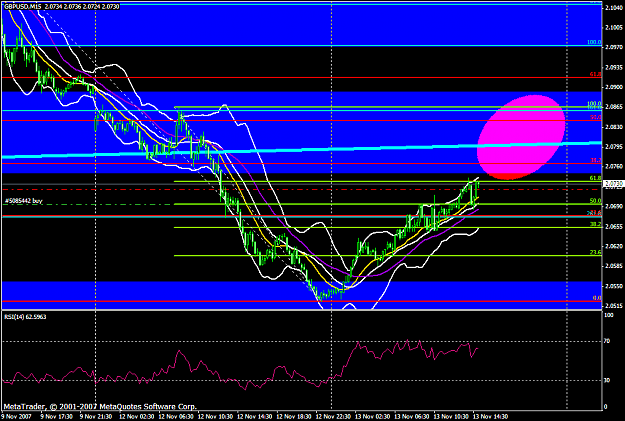Click the 12 Nov 06:30 time label
This screenshot has height=421, width=625.
pyautogui.click(x=176, y=417)
